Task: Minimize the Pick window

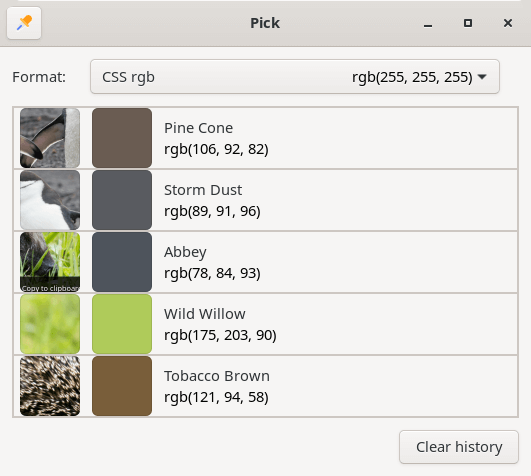Action: pos(428,23)
